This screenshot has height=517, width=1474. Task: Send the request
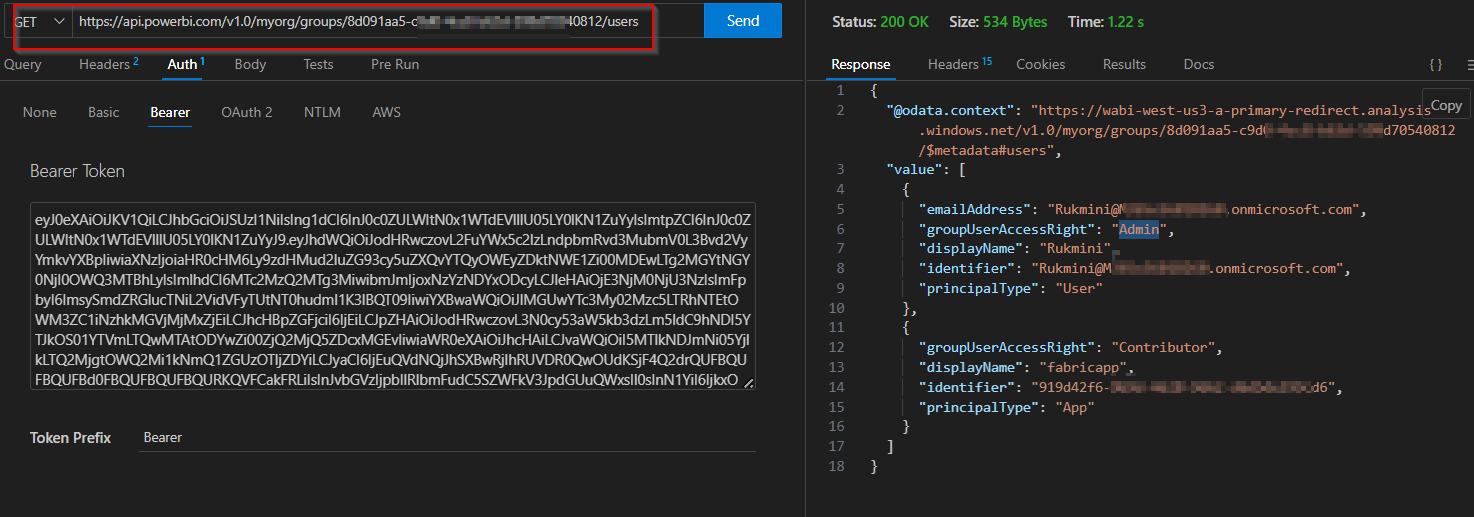pos(743,21)
